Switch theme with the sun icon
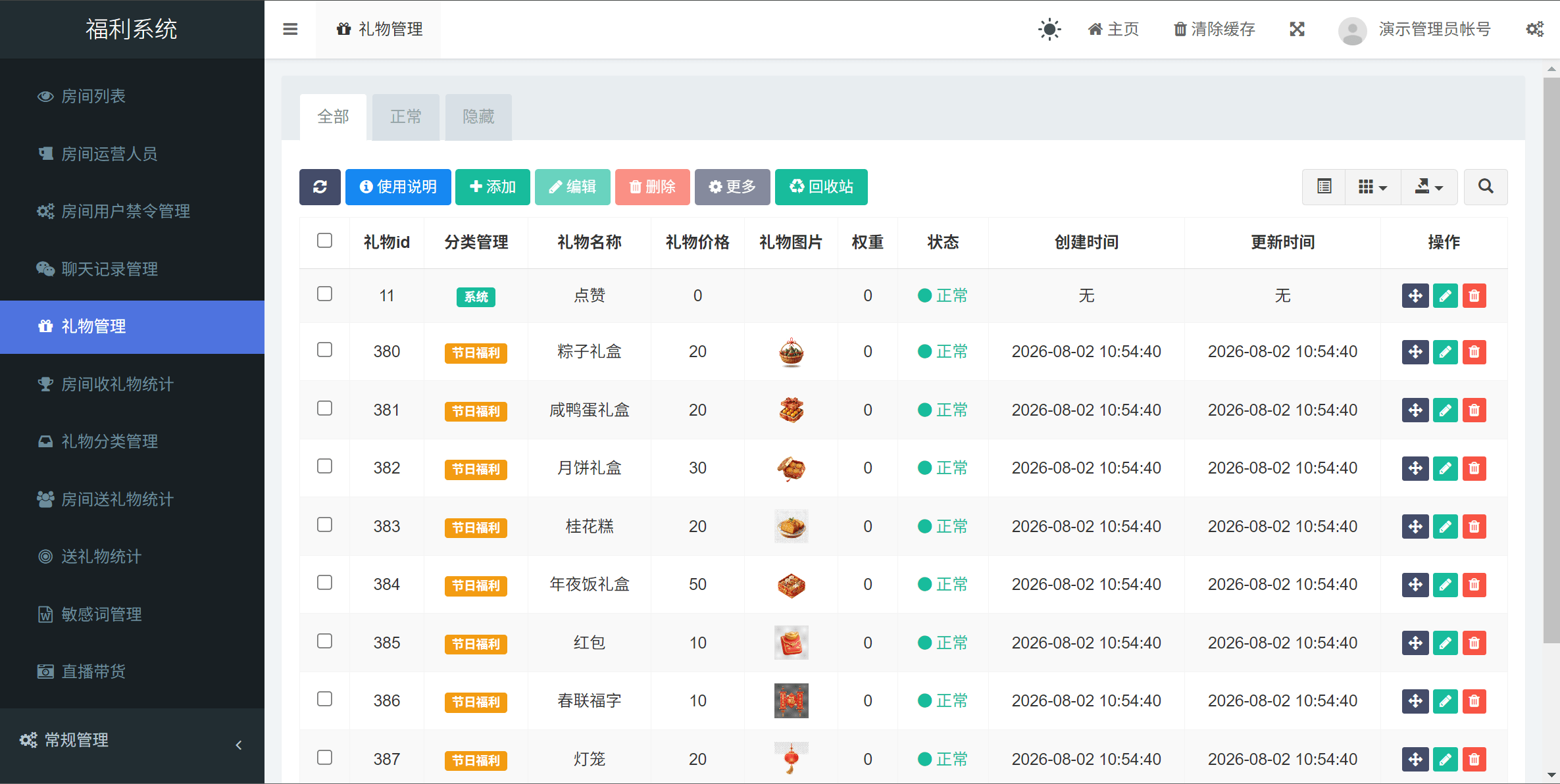 coord(1049,29)
